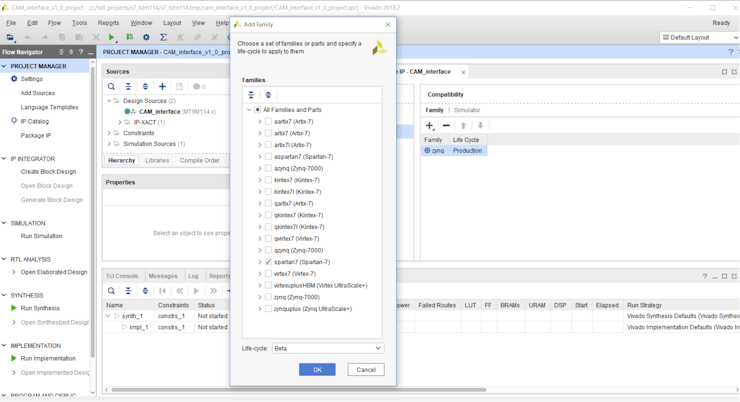Jump to the first run icon
Image resolution: width=740 pixels, height=402 pixels.
pyautogui.click(x=162, y=291)
